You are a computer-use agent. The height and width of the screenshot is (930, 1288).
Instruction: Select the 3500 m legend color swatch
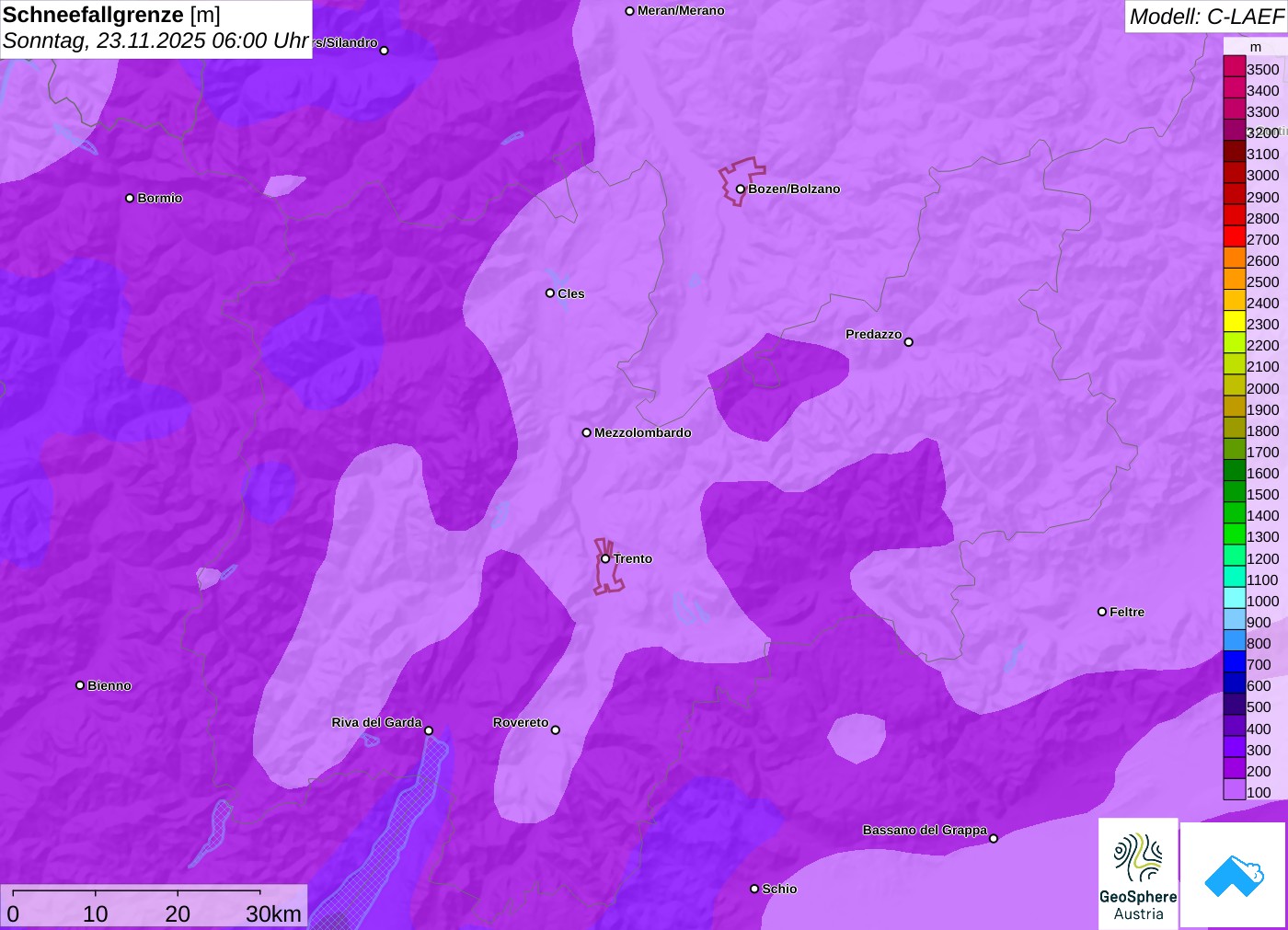click(x=1234, y=66)
